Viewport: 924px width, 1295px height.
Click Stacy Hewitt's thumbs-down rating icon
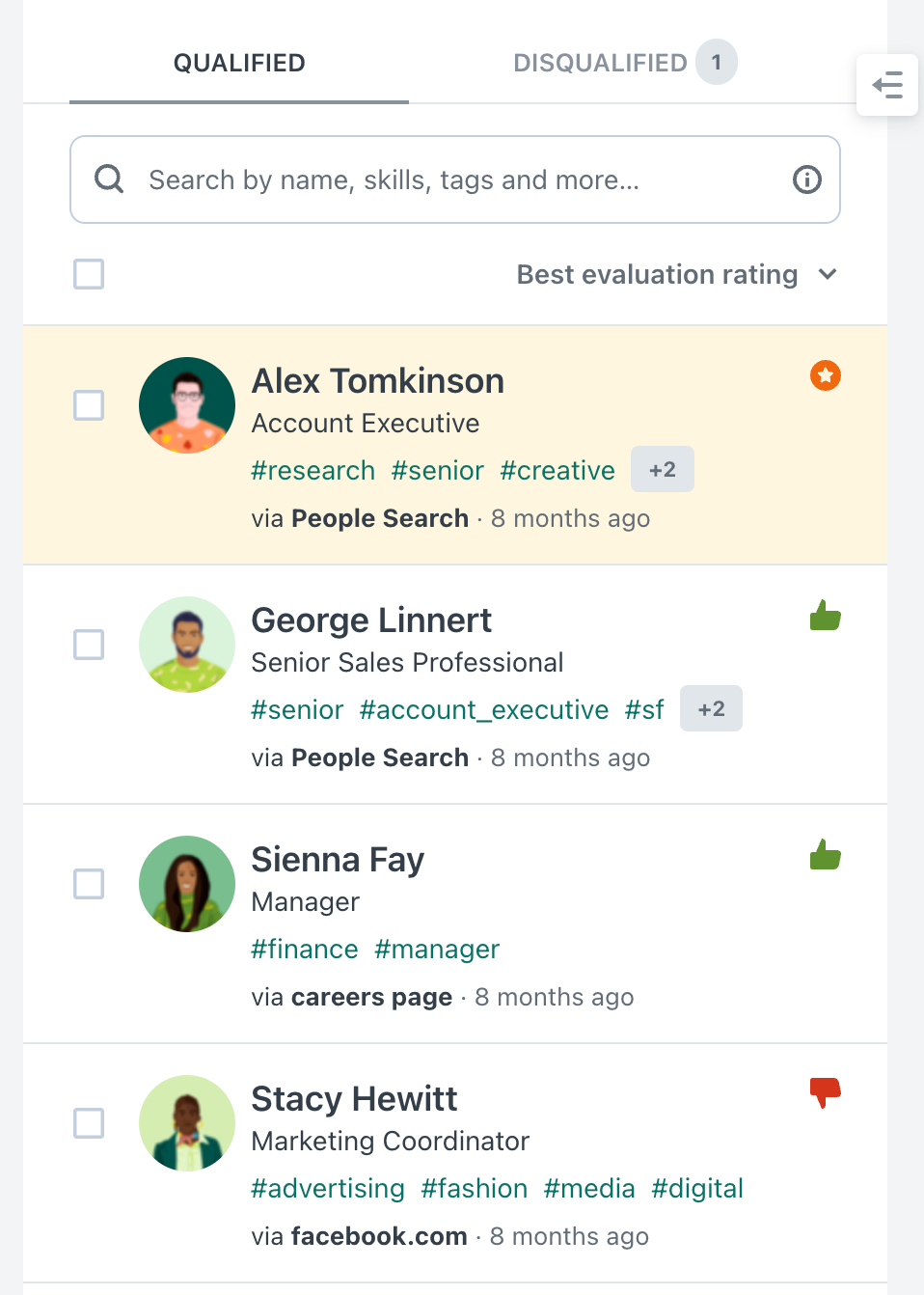click(x=825, y=1091)
